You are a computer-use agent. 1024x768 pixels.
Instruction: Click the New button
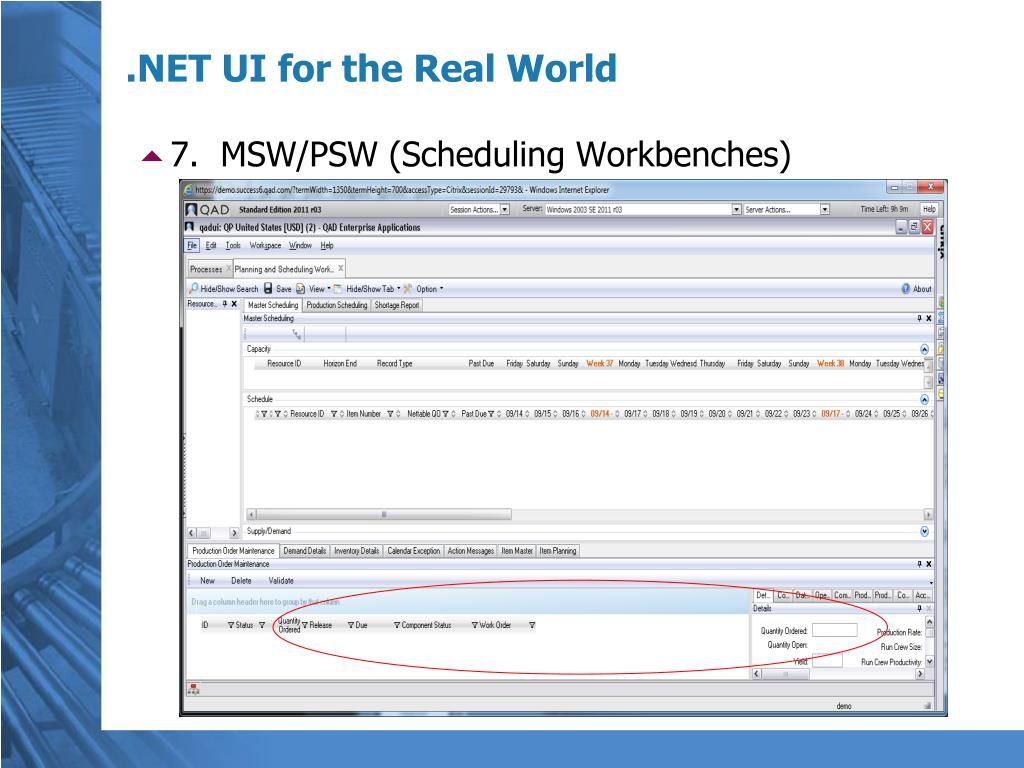click(207, 581)
